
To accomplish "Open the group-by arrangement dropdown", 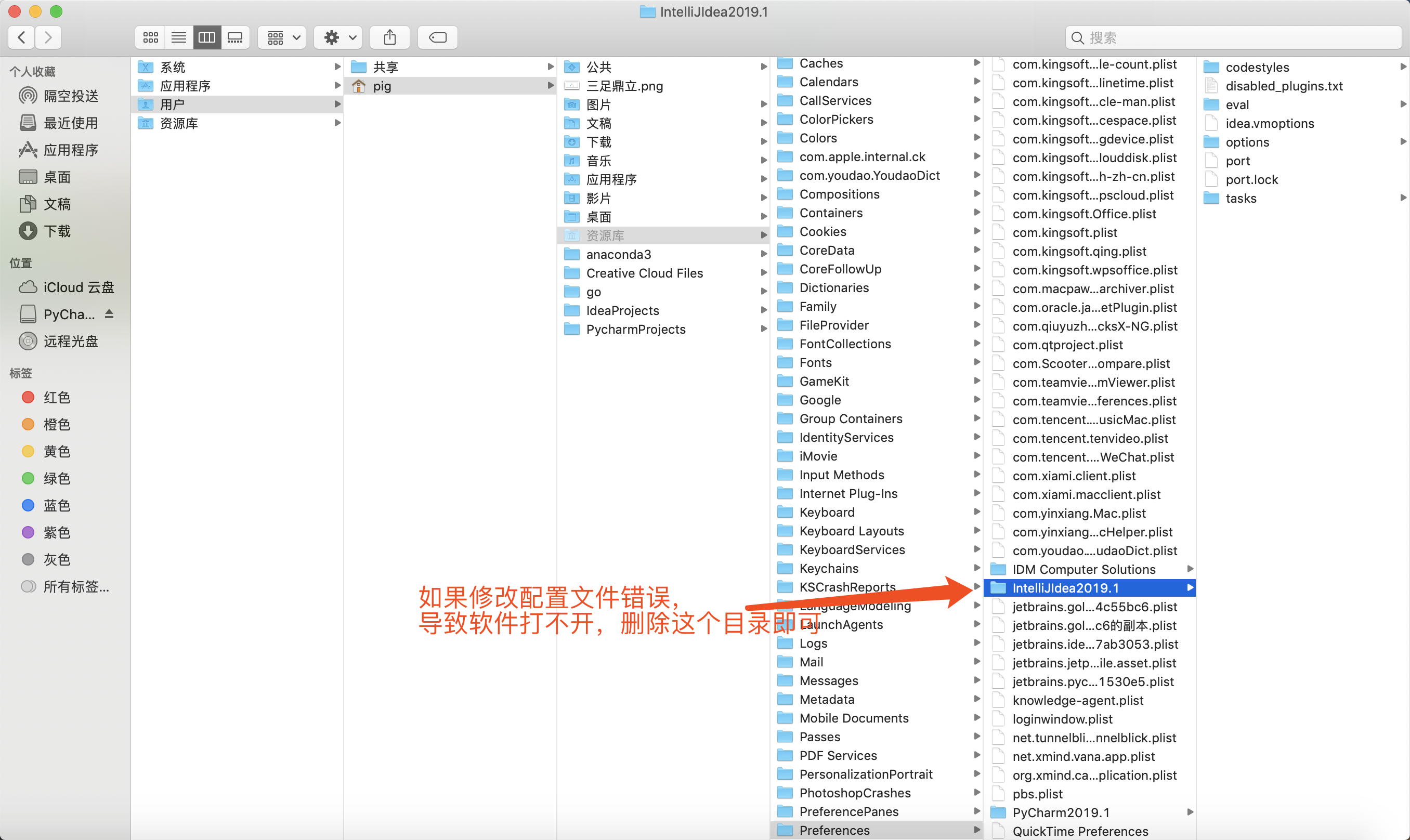I will coord(282,37).
